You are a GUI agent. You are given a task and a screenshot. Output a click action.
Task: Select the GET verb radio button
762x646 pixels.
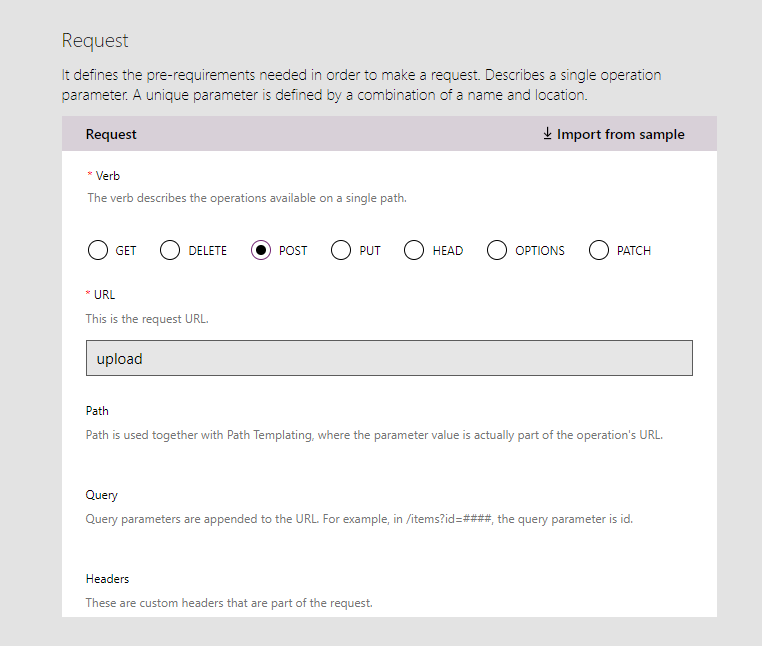click(x=98, y=250)
